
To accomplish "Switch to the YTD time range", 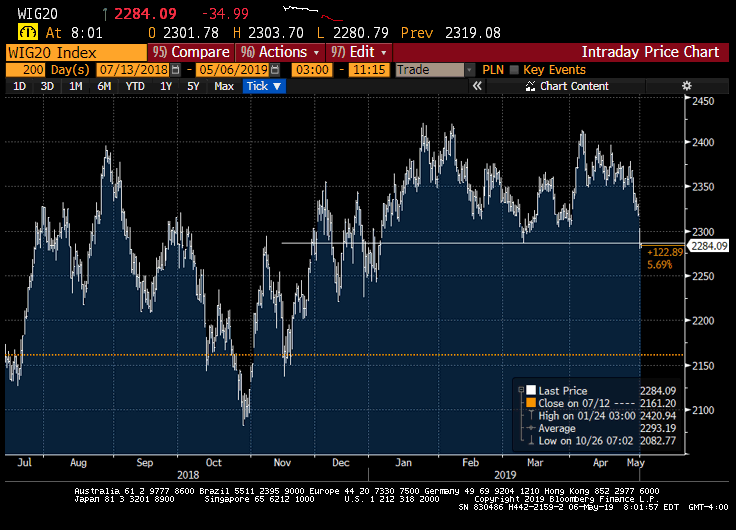I will tap(134, 87).
